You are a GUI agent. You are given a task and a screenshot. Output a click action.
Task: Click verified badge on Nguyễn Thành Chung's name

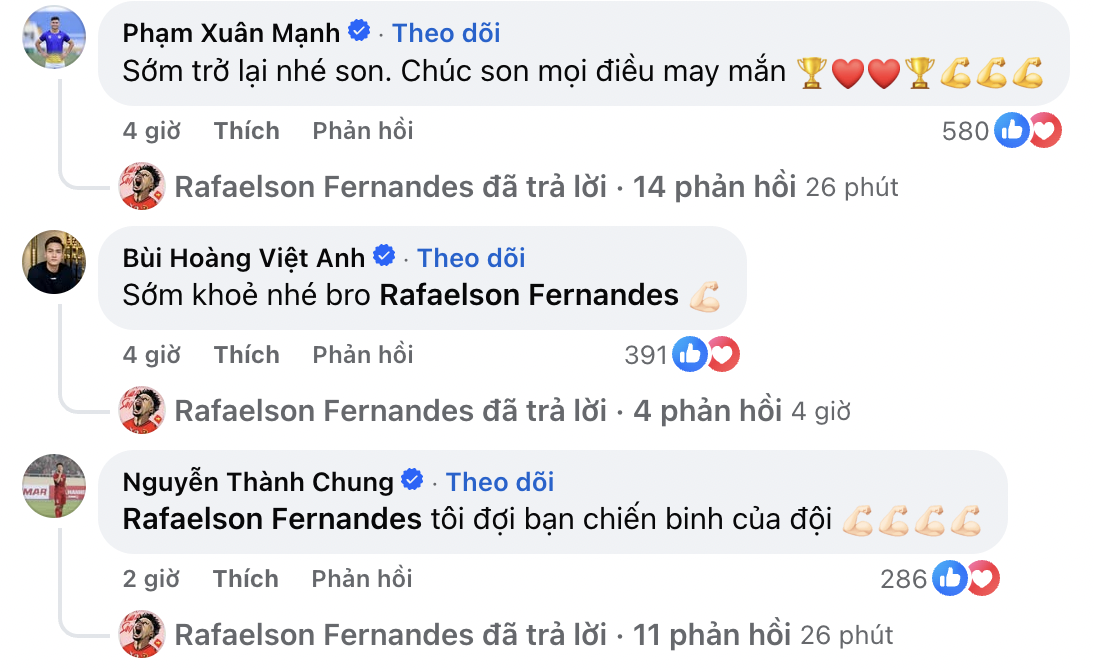[x=413, y=482]
